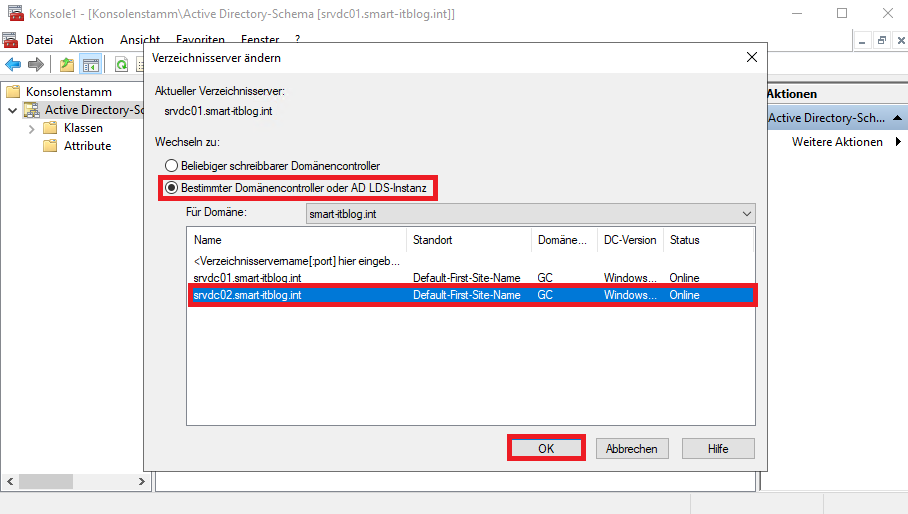This screenshot has height=514, width=908.
Task: Select 'Beliebiger schreibbarer Domänencontroller' radio option
Action: (172, 166)
